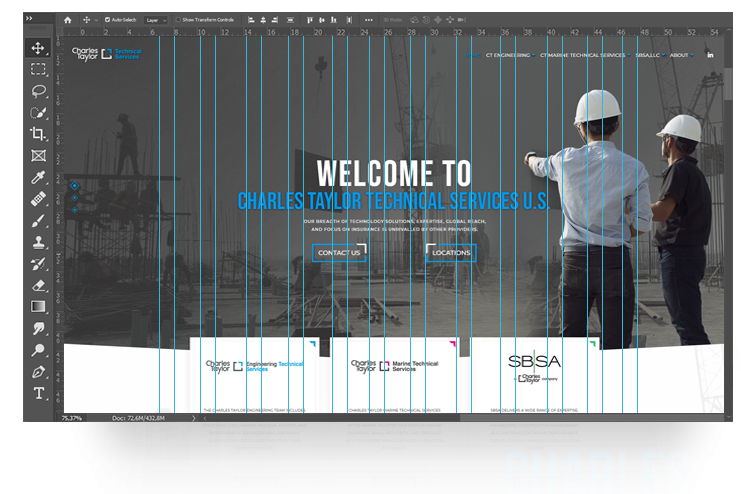Enable Show Transform Controls checkbox

[178, 20]
